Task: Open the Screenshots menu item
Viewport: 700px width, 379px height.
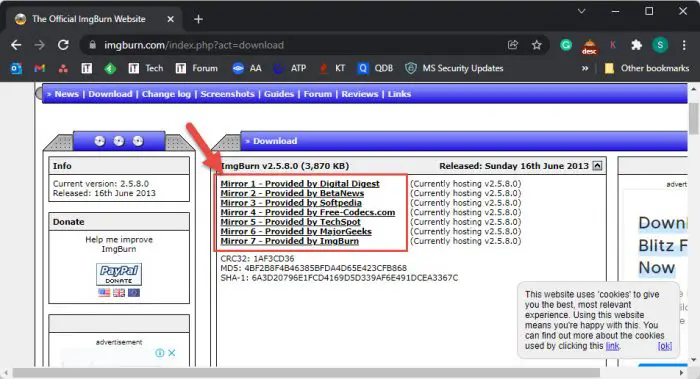Action: pos(227,94)
